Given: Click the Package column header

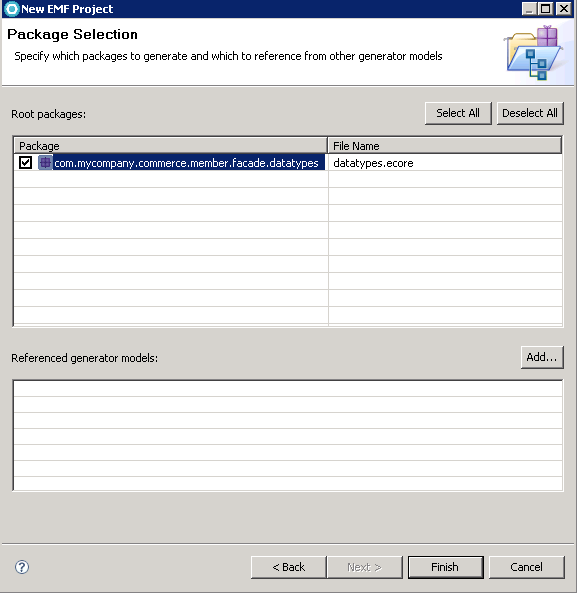Looking at the screenshot, I should pos(171,146).
